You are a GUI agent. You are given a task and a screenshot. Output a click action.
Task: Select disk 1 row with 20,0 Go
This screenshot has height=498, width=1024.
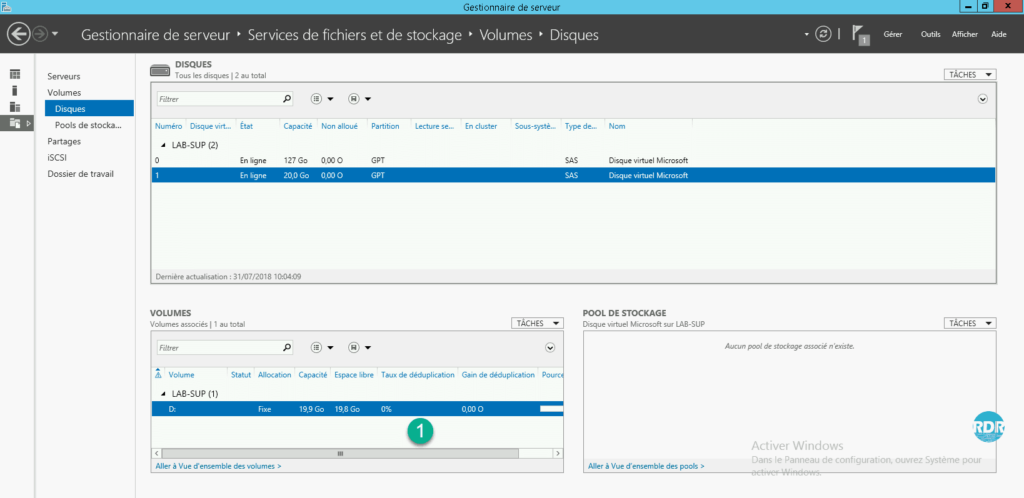pos(573,175)
